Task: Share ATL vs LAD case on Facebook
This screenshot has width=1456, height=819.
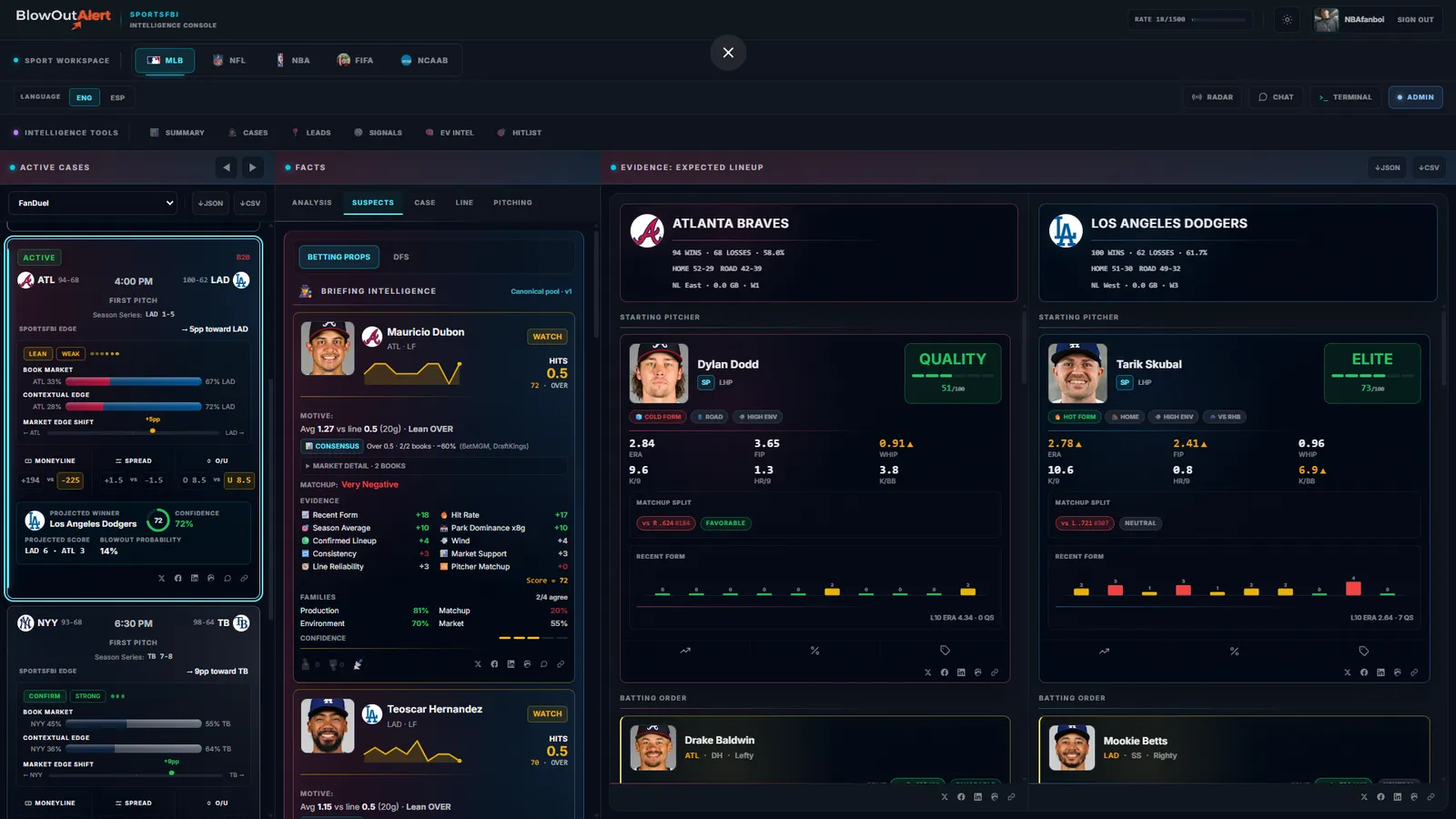Action: pos(178,578)
